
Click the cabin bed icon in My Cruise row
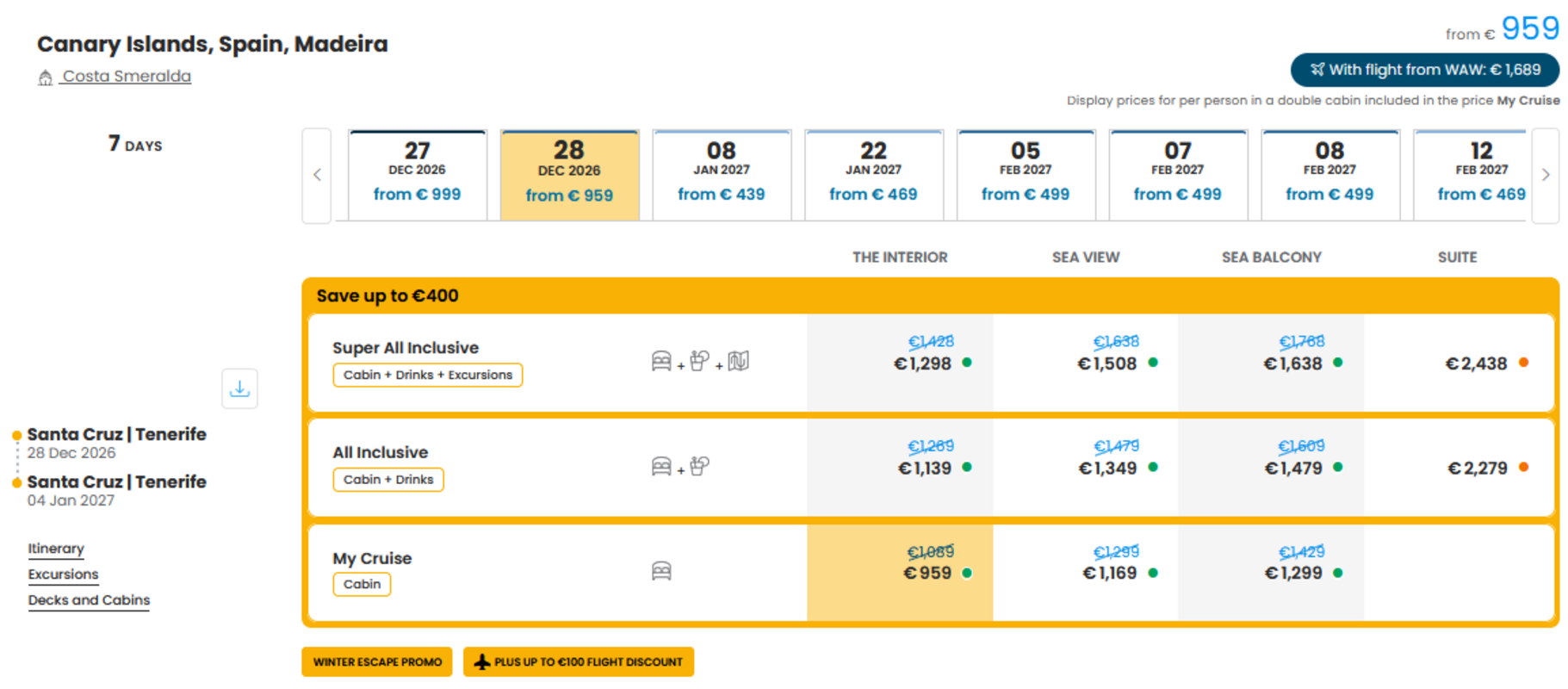661,571
